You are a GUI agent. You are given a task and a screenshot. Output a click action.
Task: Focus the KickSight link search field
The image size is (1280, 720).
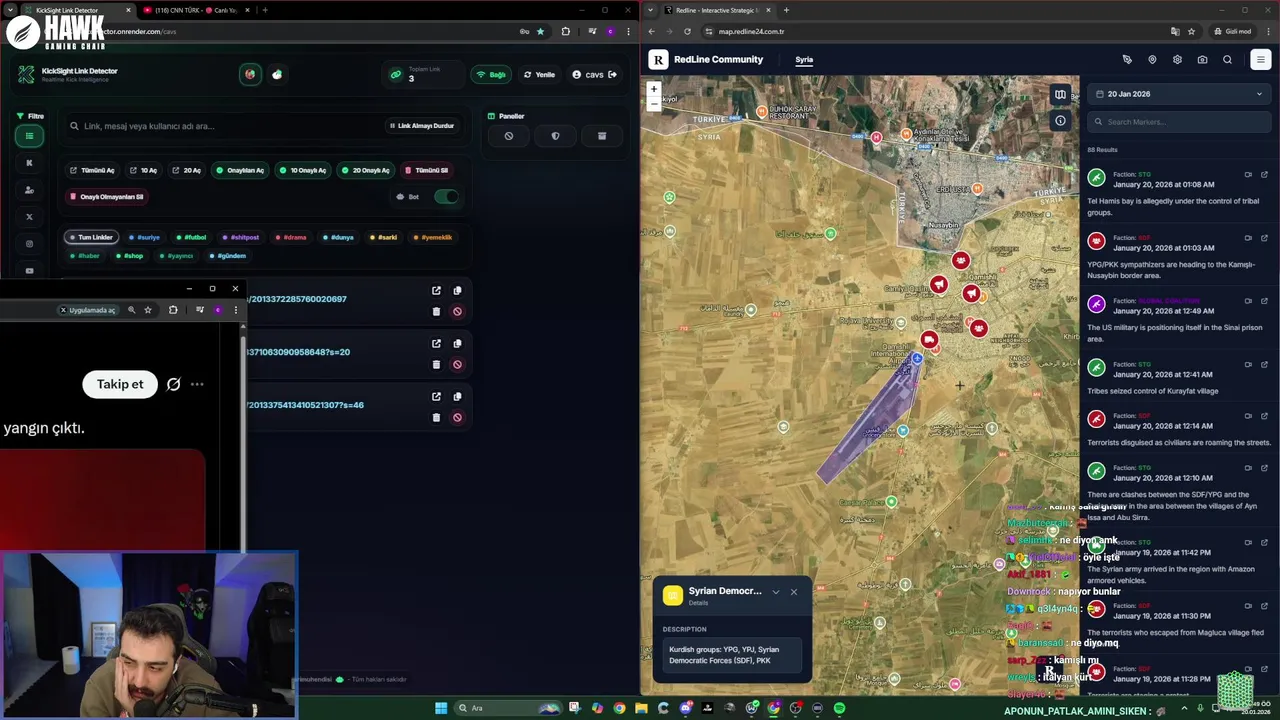225,126
